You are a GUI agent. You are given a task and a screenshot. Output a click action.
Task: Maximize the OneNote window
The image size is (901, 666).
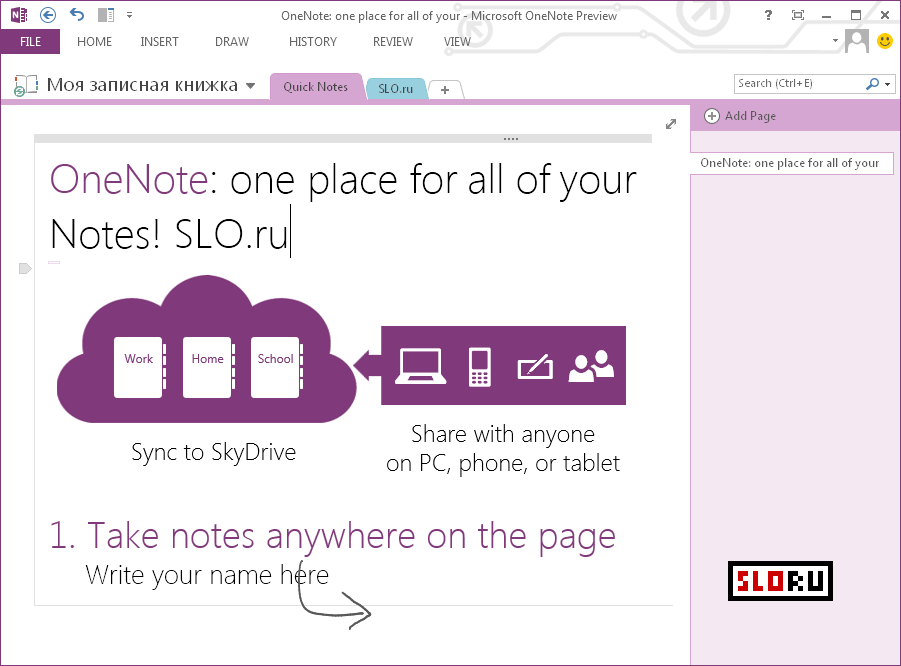(x=856, y=15)
